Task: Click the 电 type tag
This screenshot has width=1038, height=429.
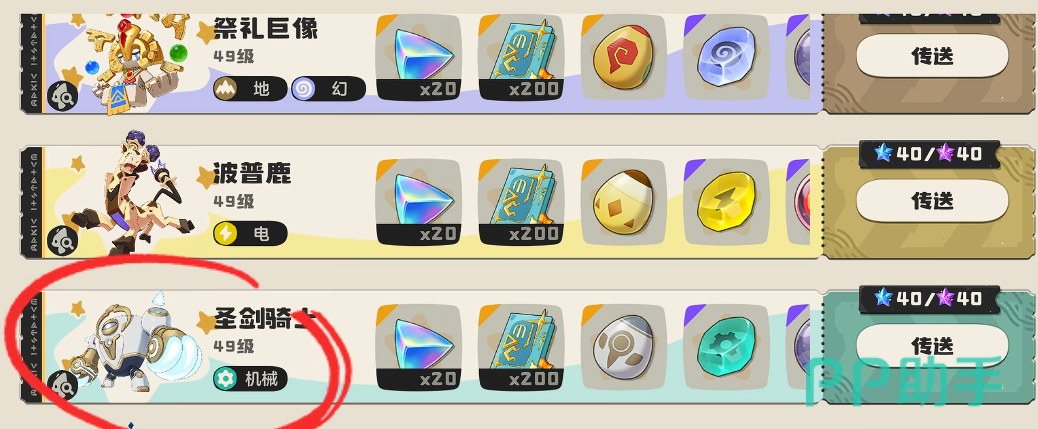Action: (x=250, y=234)
